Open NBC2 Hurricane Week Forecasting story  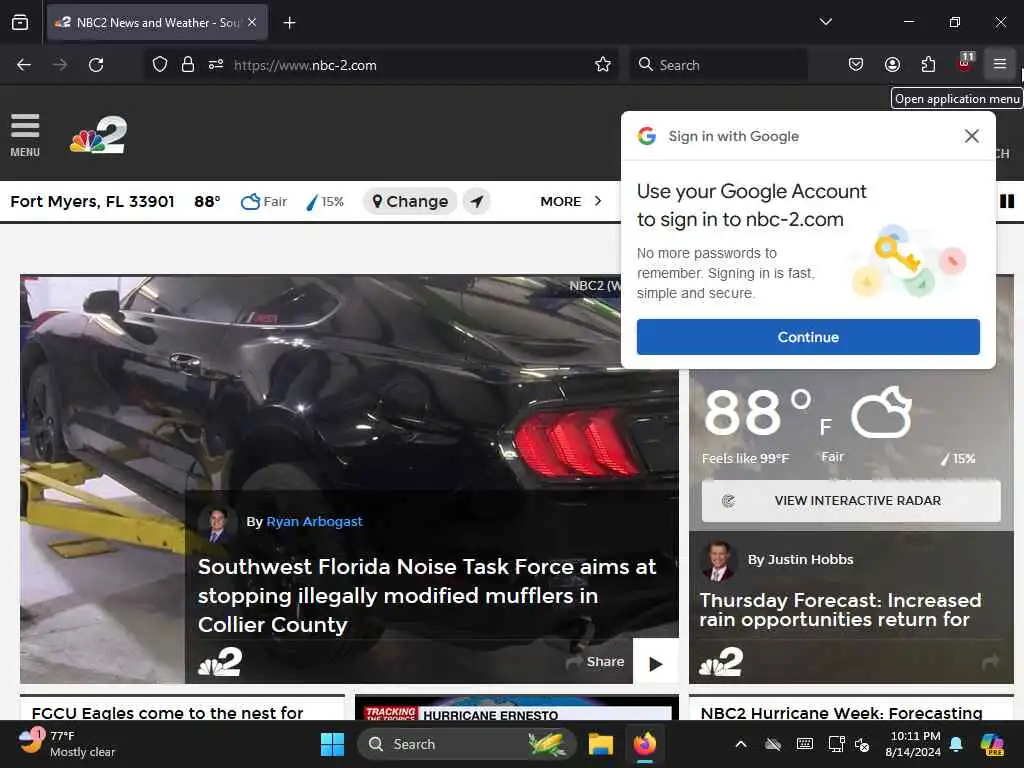tap(841, 713)
